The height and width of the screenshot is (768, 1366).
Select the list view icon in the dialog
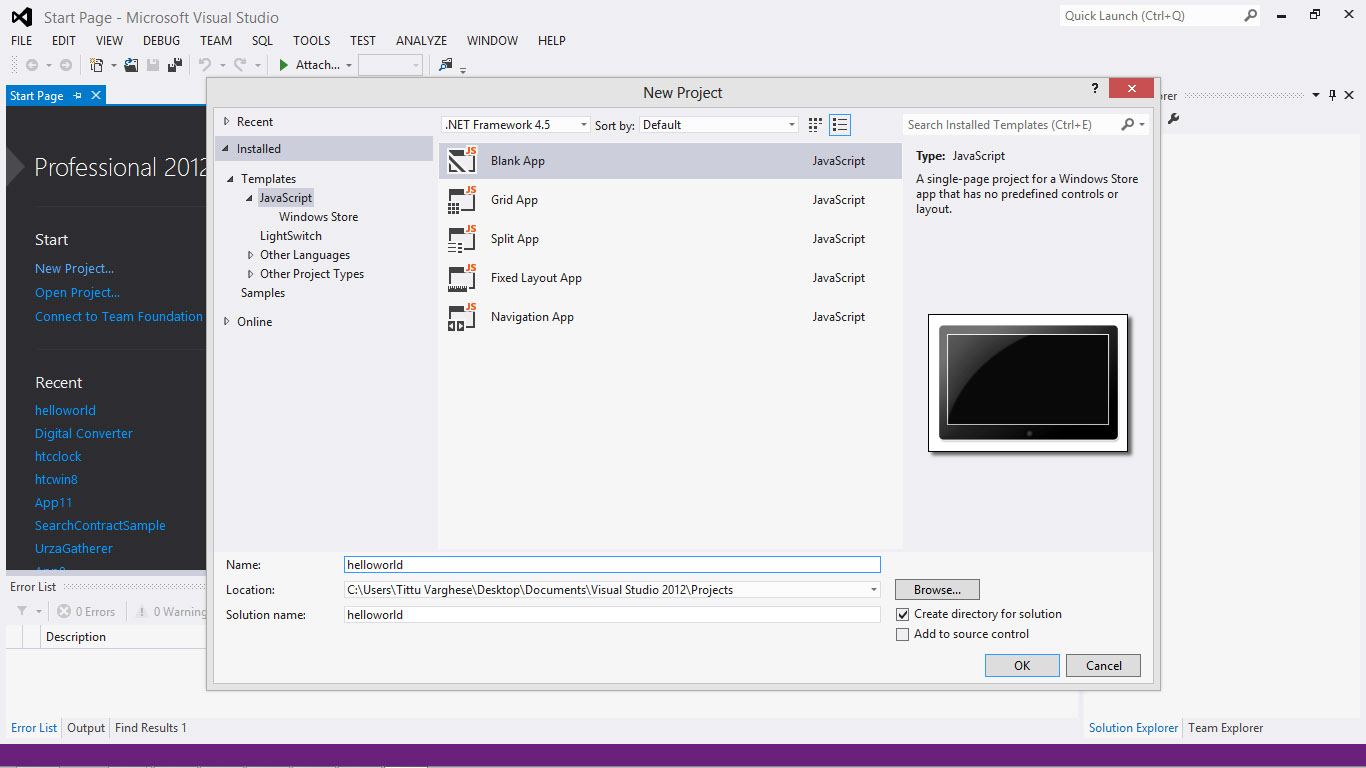[840, 124]
